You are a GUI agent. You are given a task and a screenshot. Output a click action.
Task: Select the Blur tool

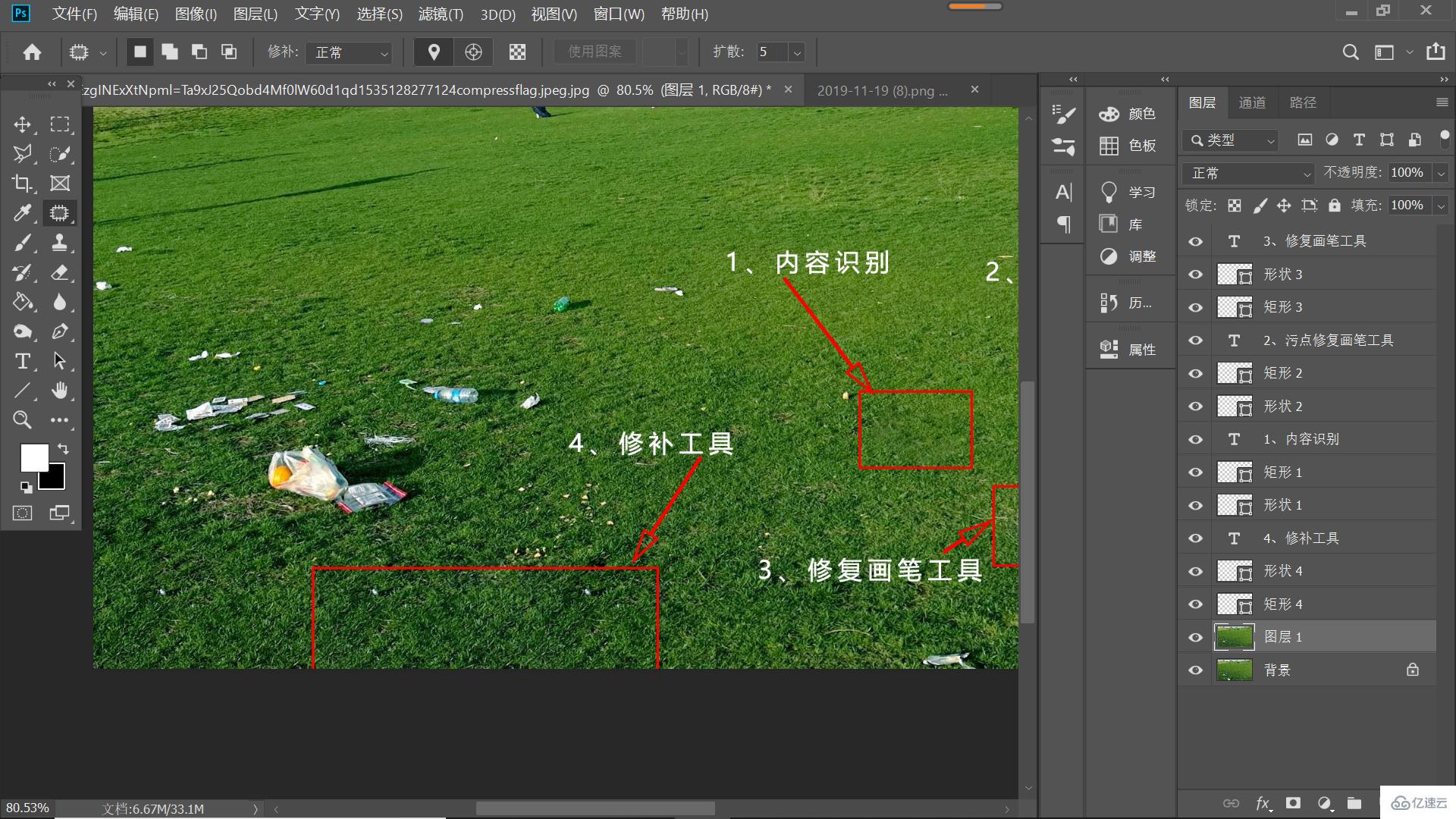pyautogui.click(x=59, y=302)
